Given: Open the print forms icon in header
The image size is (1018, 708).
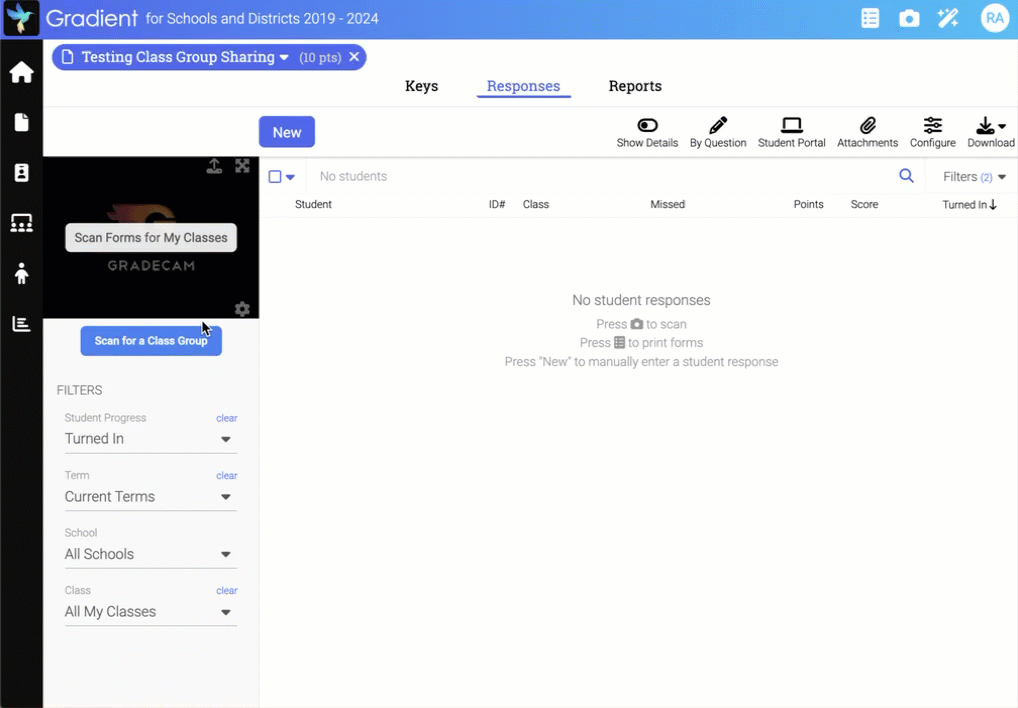Looking at the screenshot, I should click(x=869, y=18).
